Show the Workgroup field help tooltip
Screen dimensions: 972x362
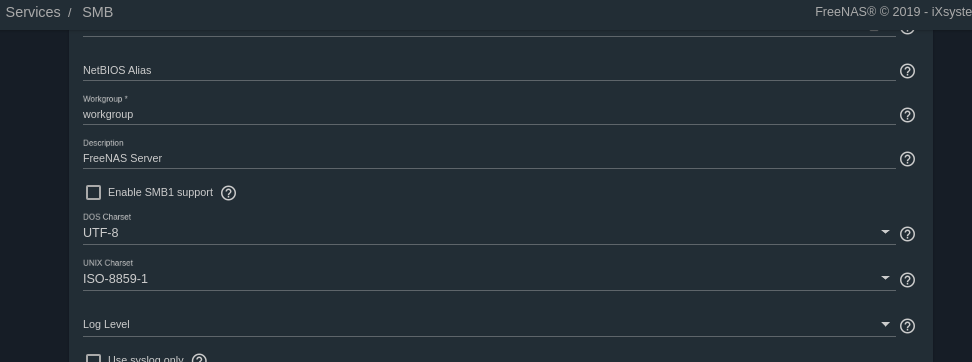pos(907,115)
